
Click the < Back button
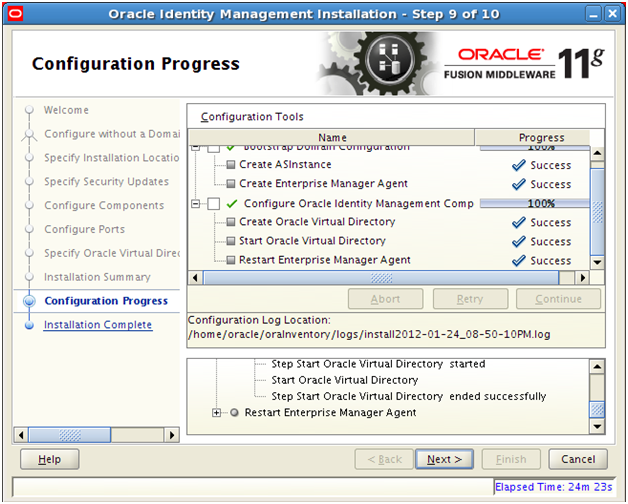click(384, 459)
